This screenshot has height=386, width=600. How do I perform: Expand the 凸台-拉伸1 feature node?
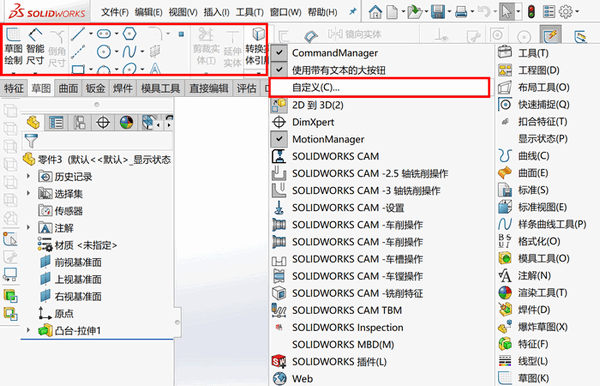(28, 329)
